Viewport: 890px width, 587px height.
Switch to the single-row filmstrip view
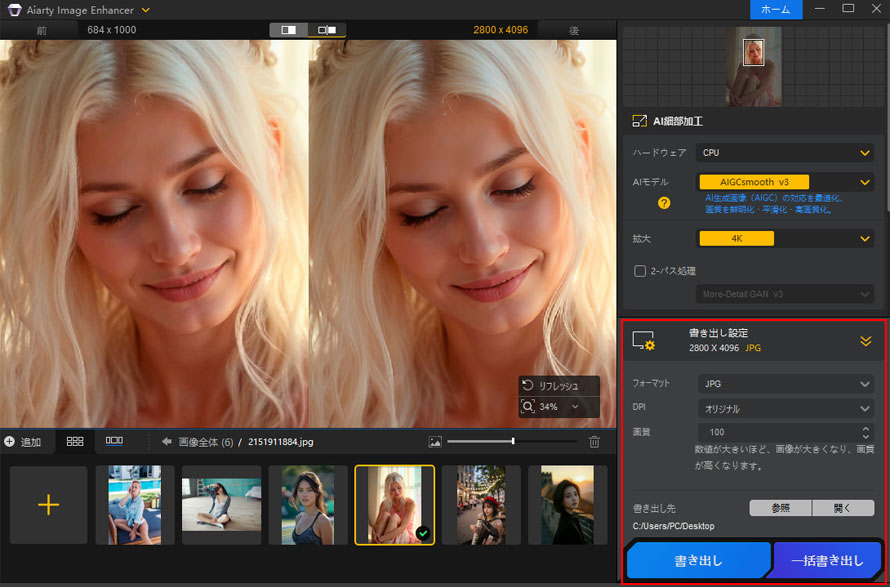point(114,441)
